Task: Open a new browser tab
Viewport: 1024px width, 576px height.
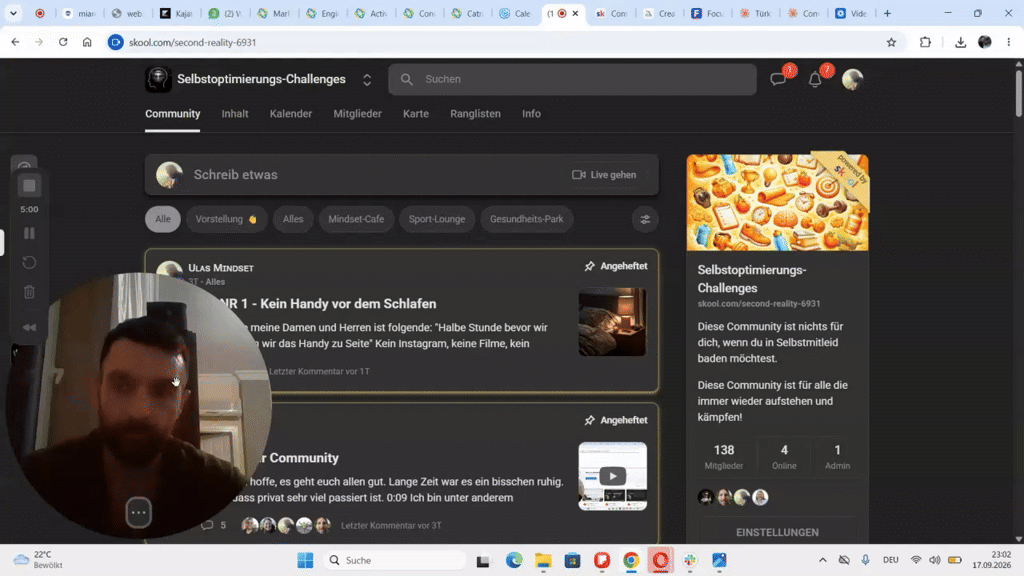Action: [887, 13]
